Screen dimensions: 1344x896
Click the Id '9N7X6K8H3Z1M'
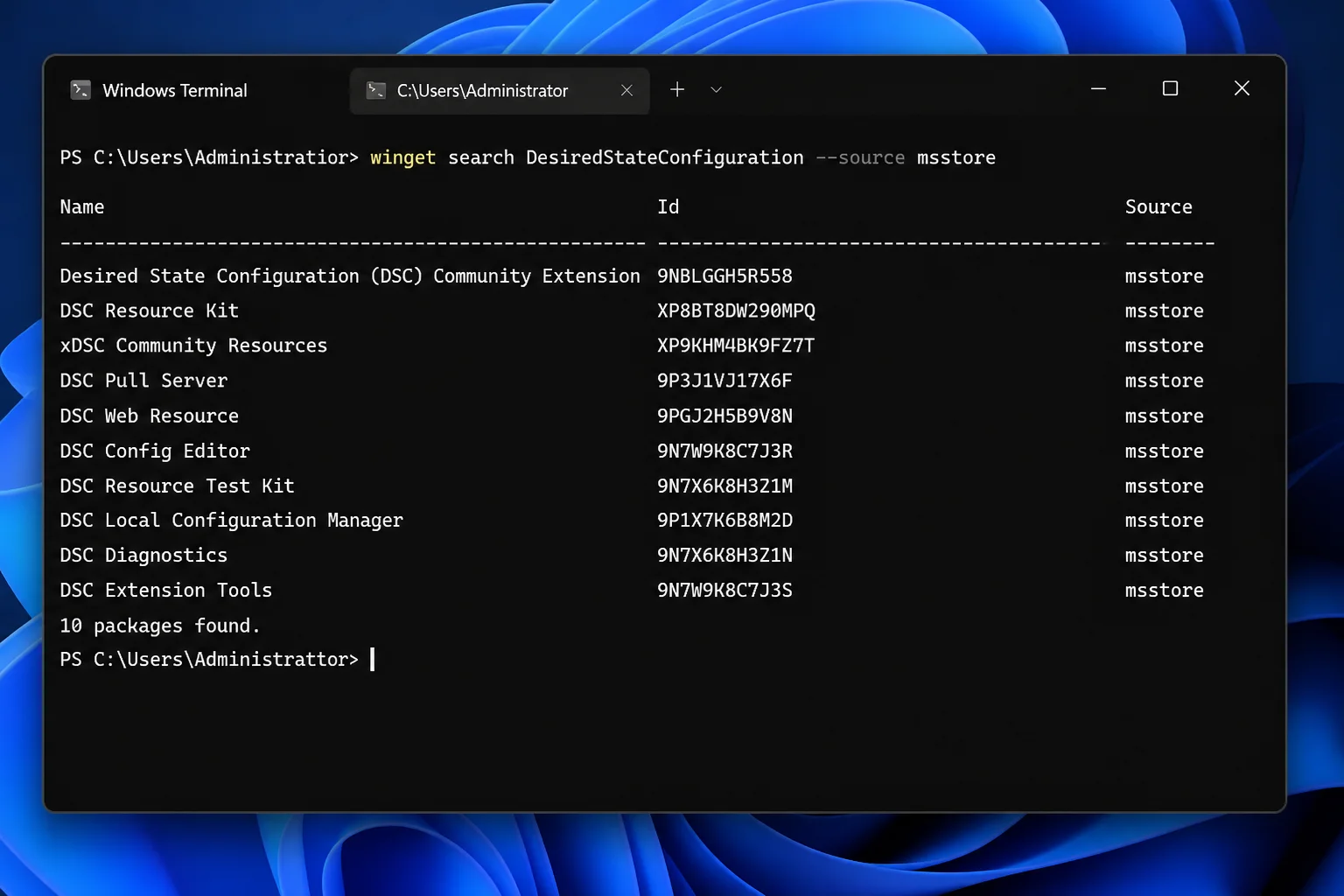[724, 486]
